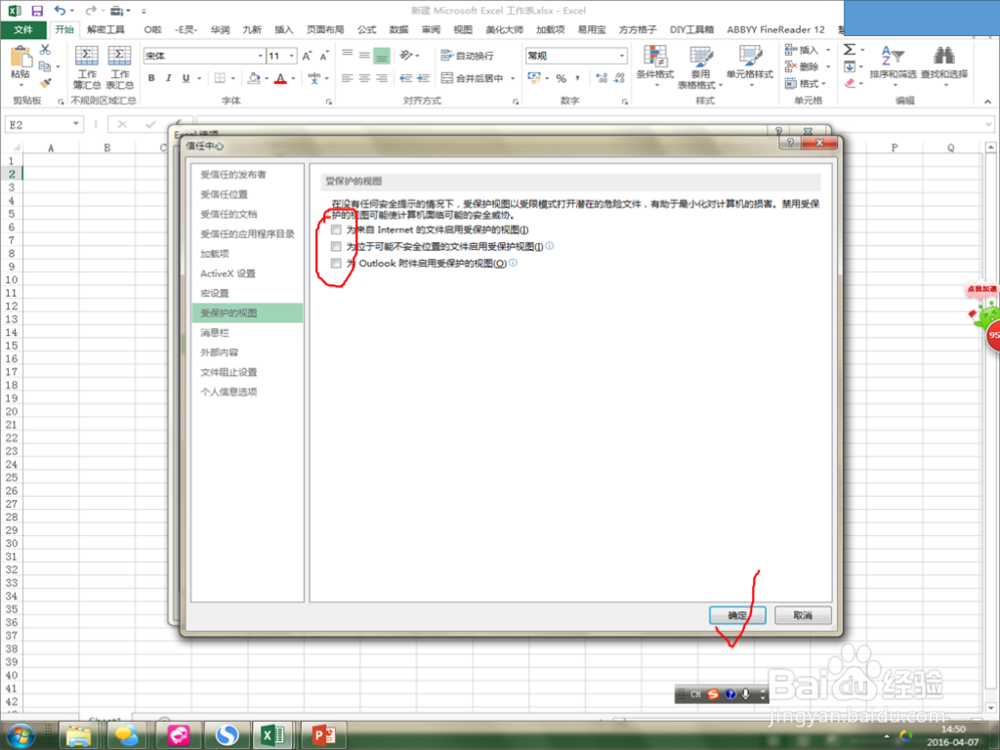Check protected view for unsafe locations checkbox

coord(336,246)
